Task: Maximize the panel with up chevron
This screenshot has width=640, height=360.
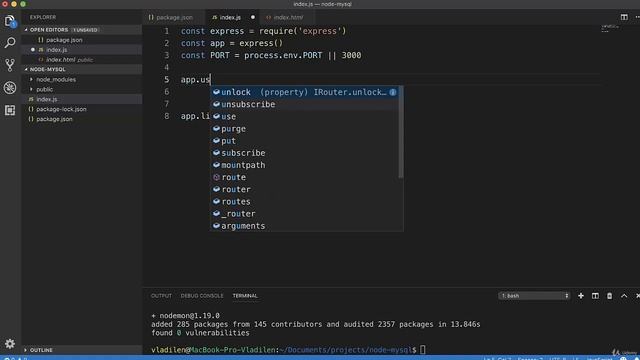Action: [624, 296]
